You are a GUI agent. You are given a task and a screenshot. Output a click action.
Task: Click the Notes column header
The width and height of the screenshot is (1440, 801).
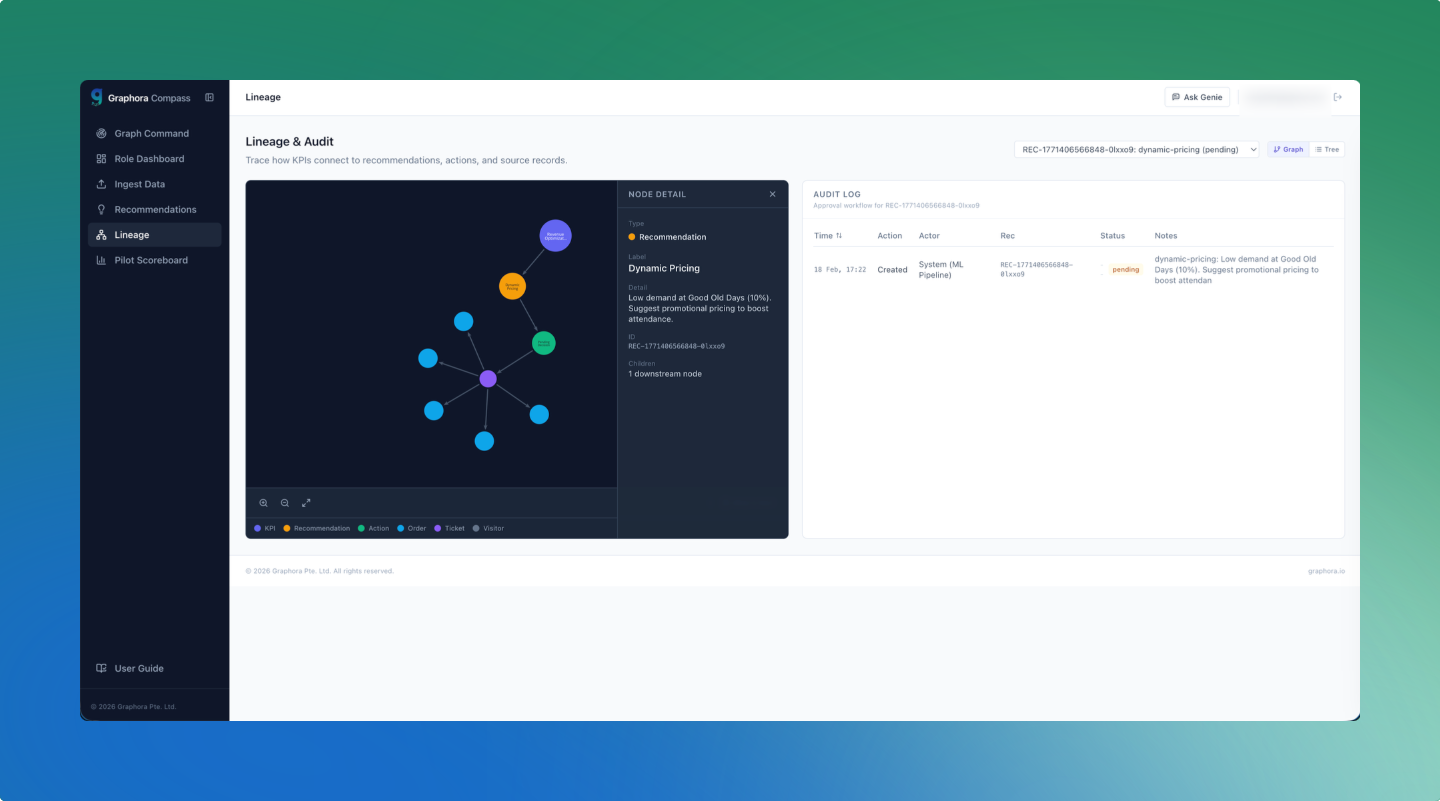tap(1166, 236)
